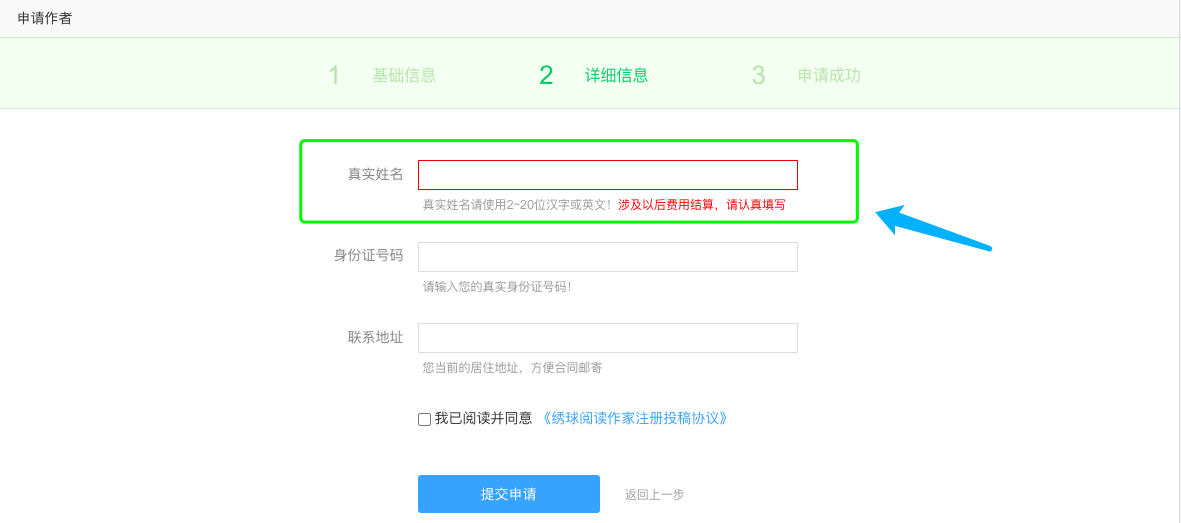Select the 联系地址 input field
1181x523 pixels.
tap(607, 338)
